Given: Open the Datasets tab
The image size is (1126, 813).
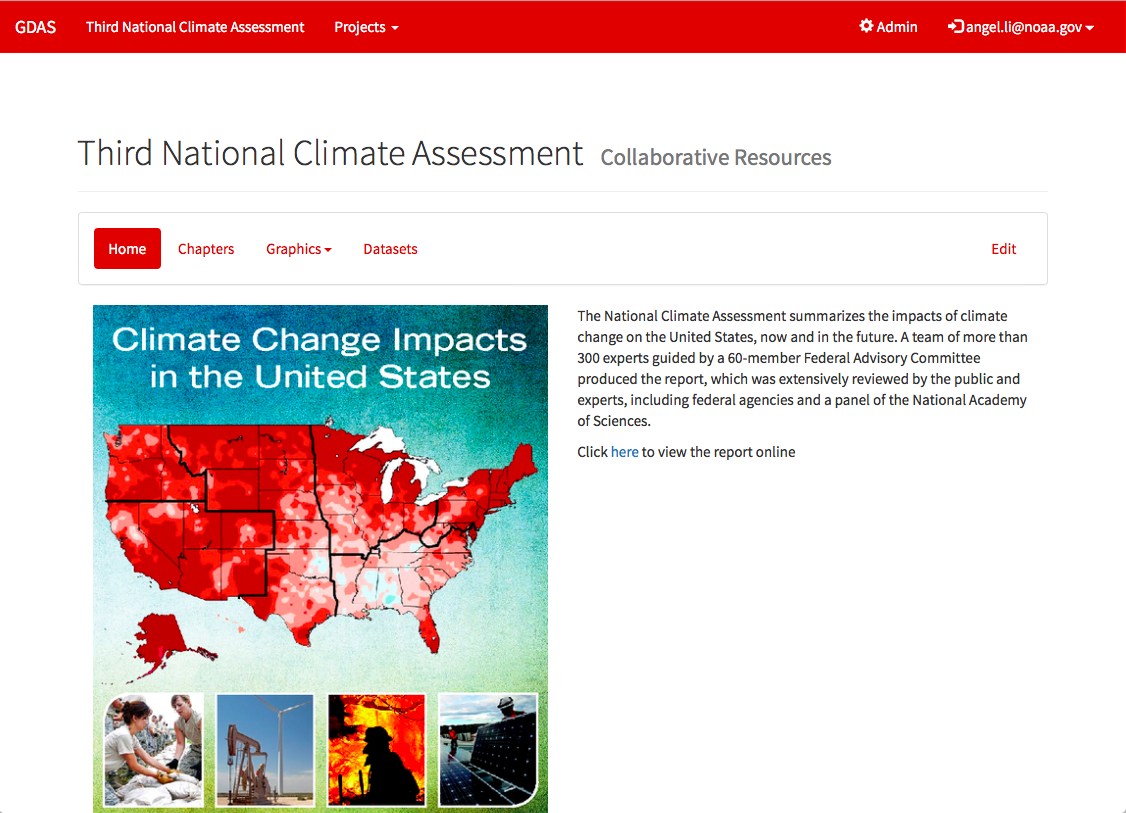Looking at the screenshot, I should click(x=390, y=248).
